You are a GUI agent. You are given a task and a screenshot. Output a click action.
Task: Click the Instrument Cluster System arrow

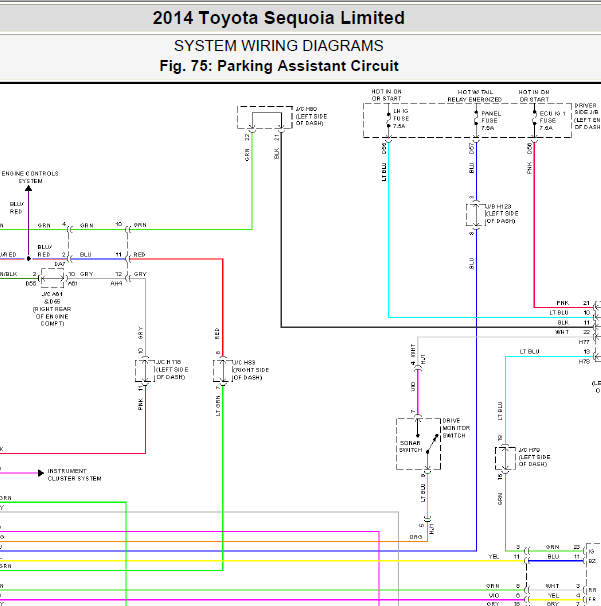(x=41, y=473)
